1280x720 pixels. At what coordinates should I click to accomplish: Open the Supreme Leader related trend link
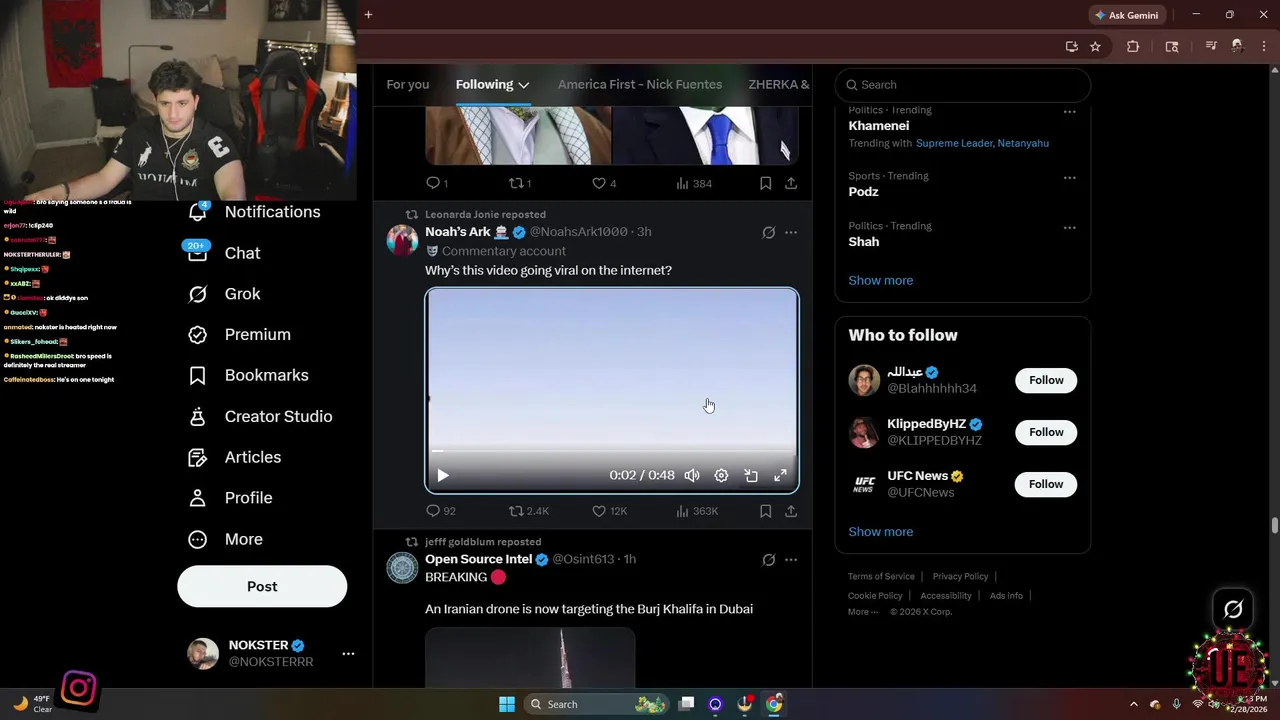point(954,143)
